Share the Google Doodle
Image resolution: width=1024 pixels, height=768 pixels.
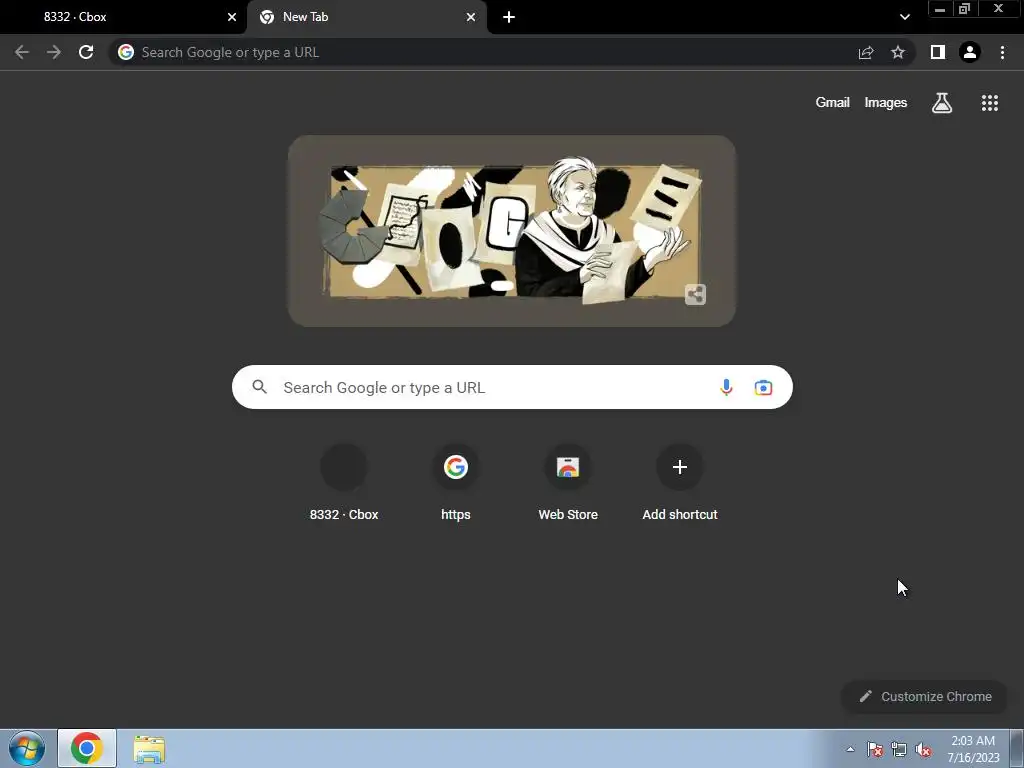696,295
